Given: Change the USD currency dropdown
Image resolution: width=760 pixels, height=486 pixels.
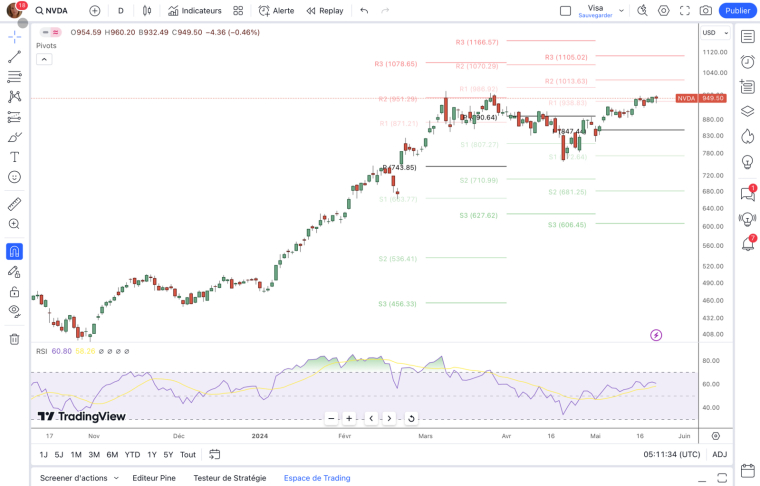Looking at the screenshot, I should (x=715, y=32).
